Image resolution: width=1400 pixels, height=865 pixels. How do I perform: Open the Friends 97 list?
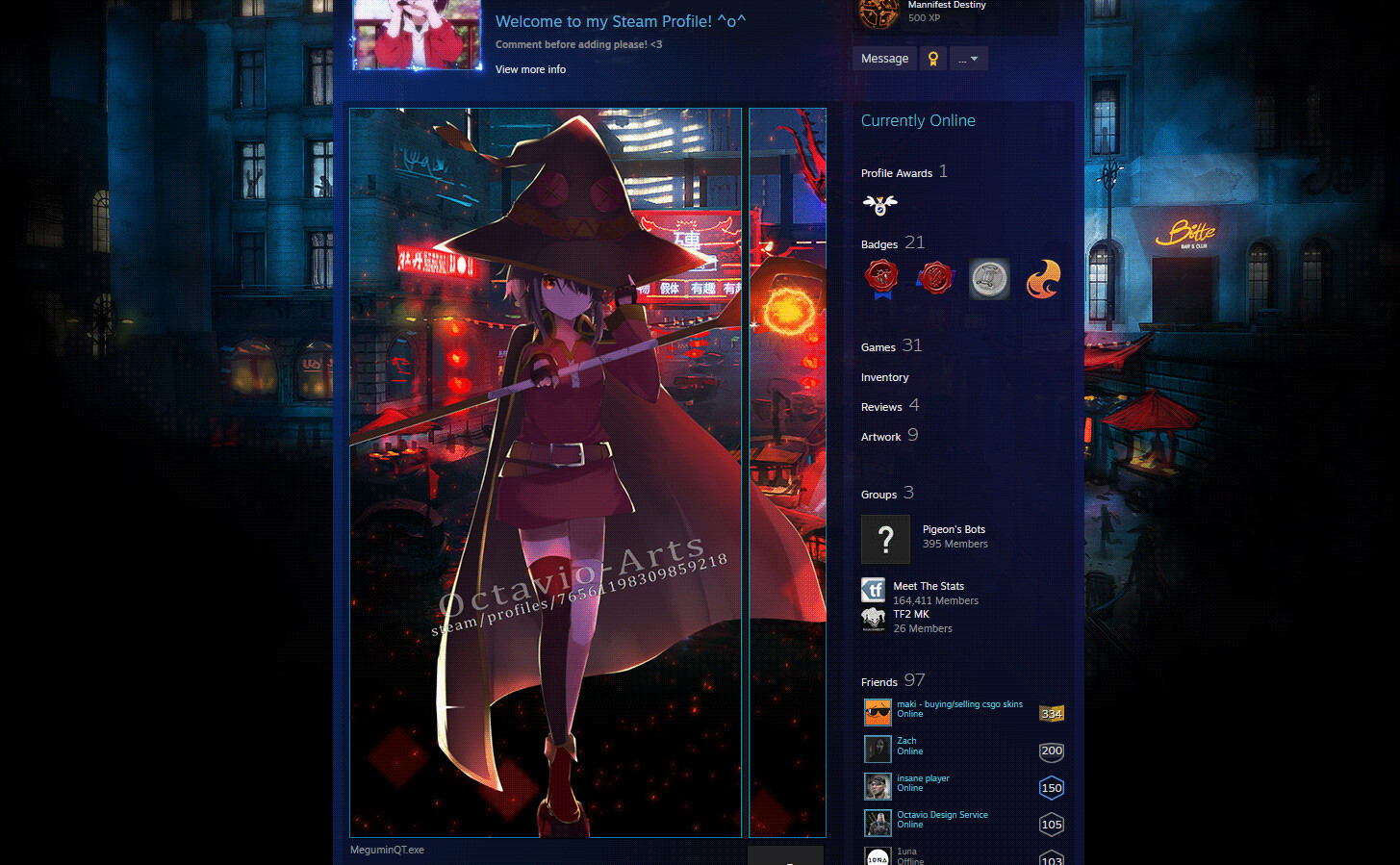tap(878, 681)
